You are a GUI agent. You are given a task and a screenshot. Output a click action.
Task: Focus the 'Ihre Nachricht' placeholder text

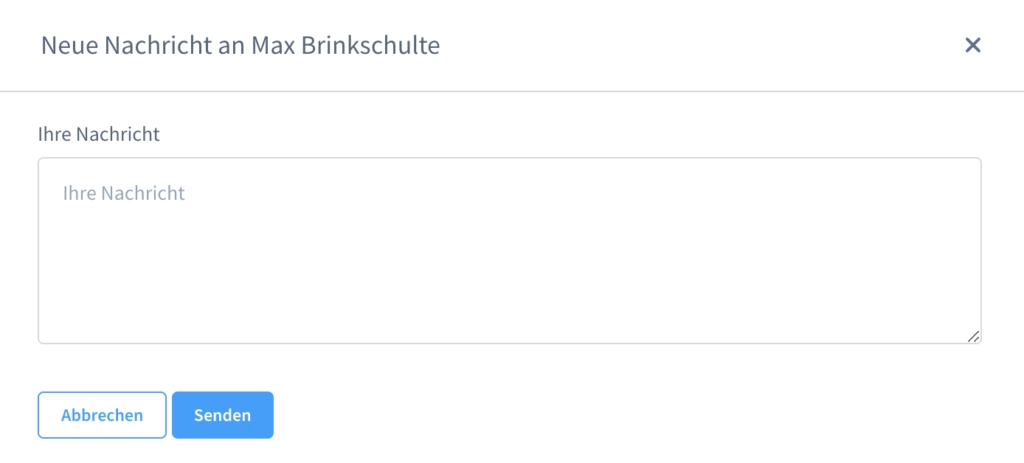(x=124, y=193)
